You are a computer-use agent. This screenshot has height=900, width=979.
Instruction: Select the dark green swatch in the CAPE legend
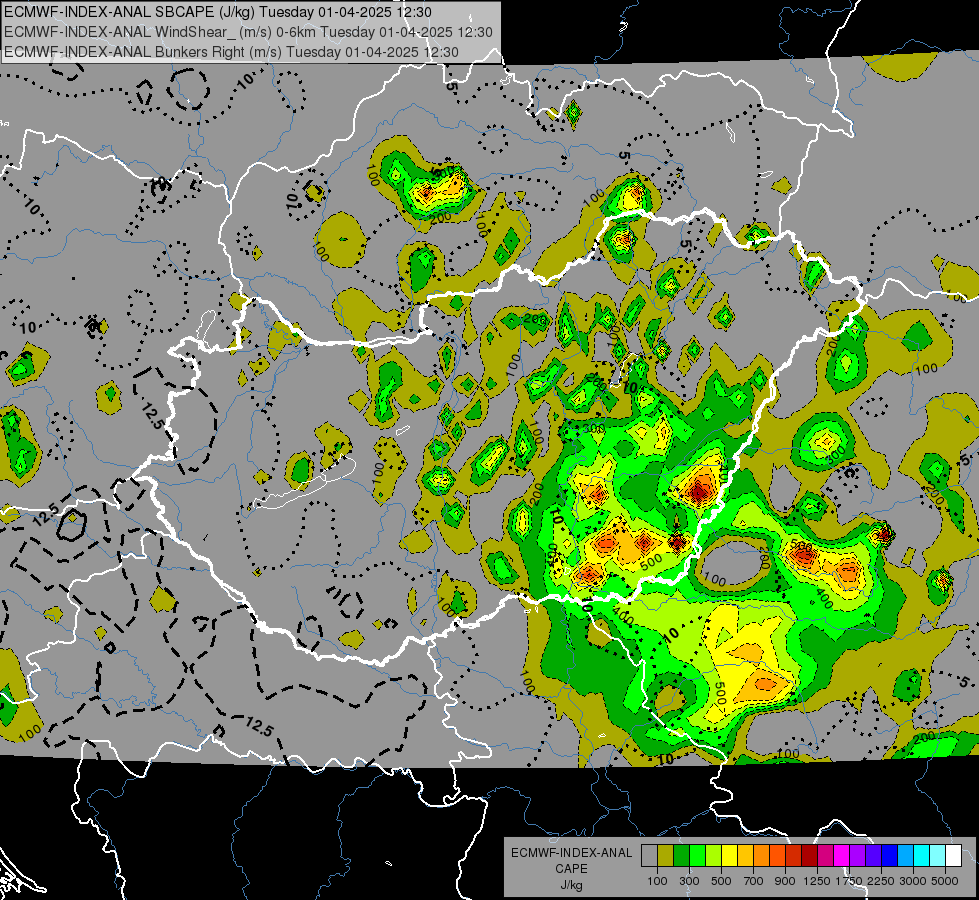pos(681,856)
